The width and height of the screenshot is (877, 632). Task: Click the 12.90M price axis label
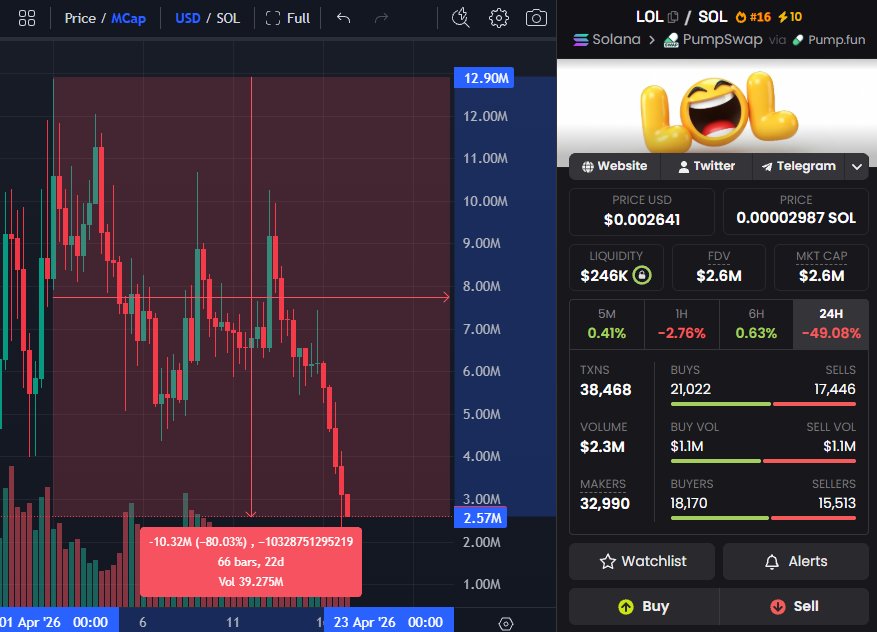click(x=484, y=78)
